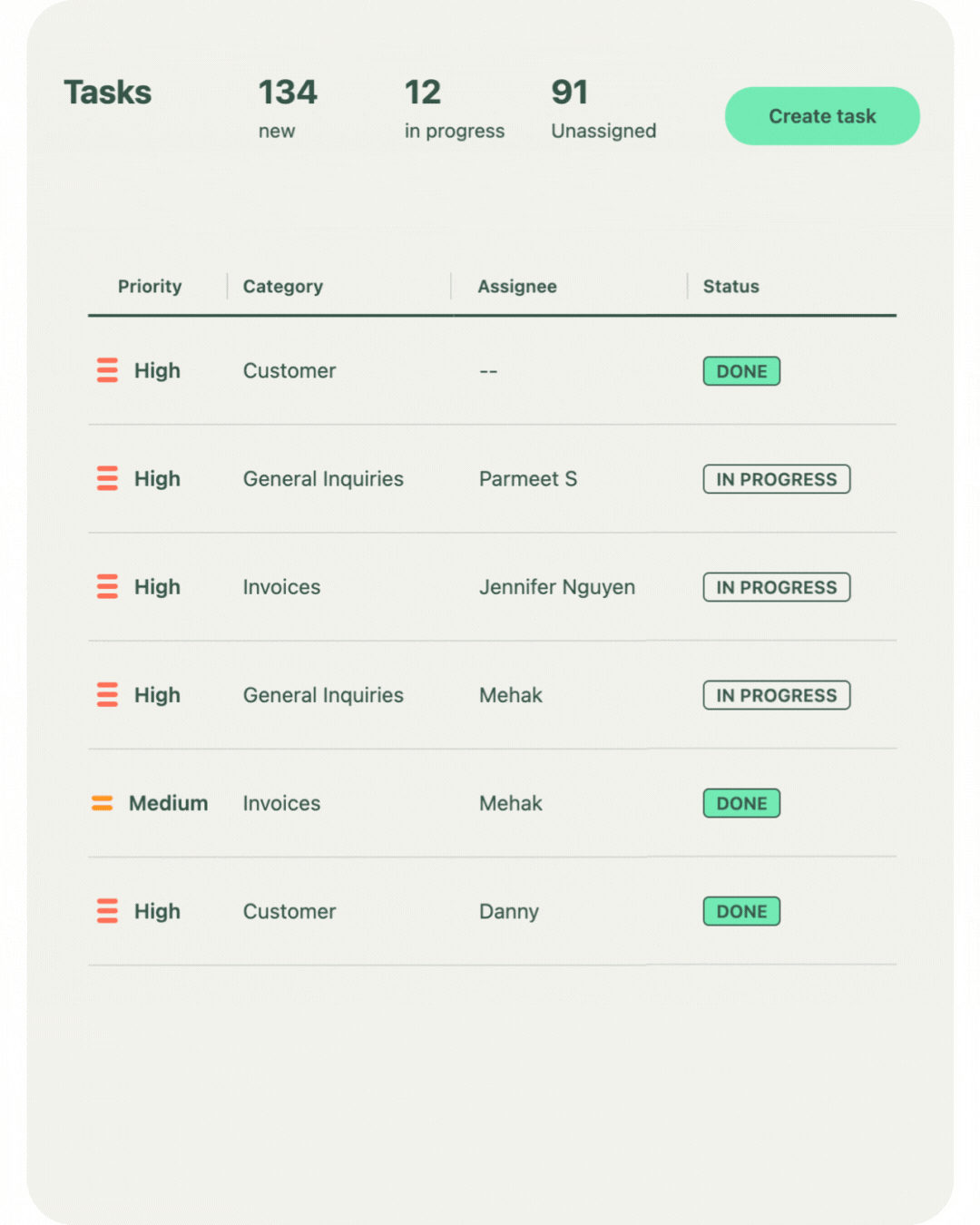The height and width of the screenshot is (1225, 980).
Task: Select the Danny assignee name
Action: [508, 911]
